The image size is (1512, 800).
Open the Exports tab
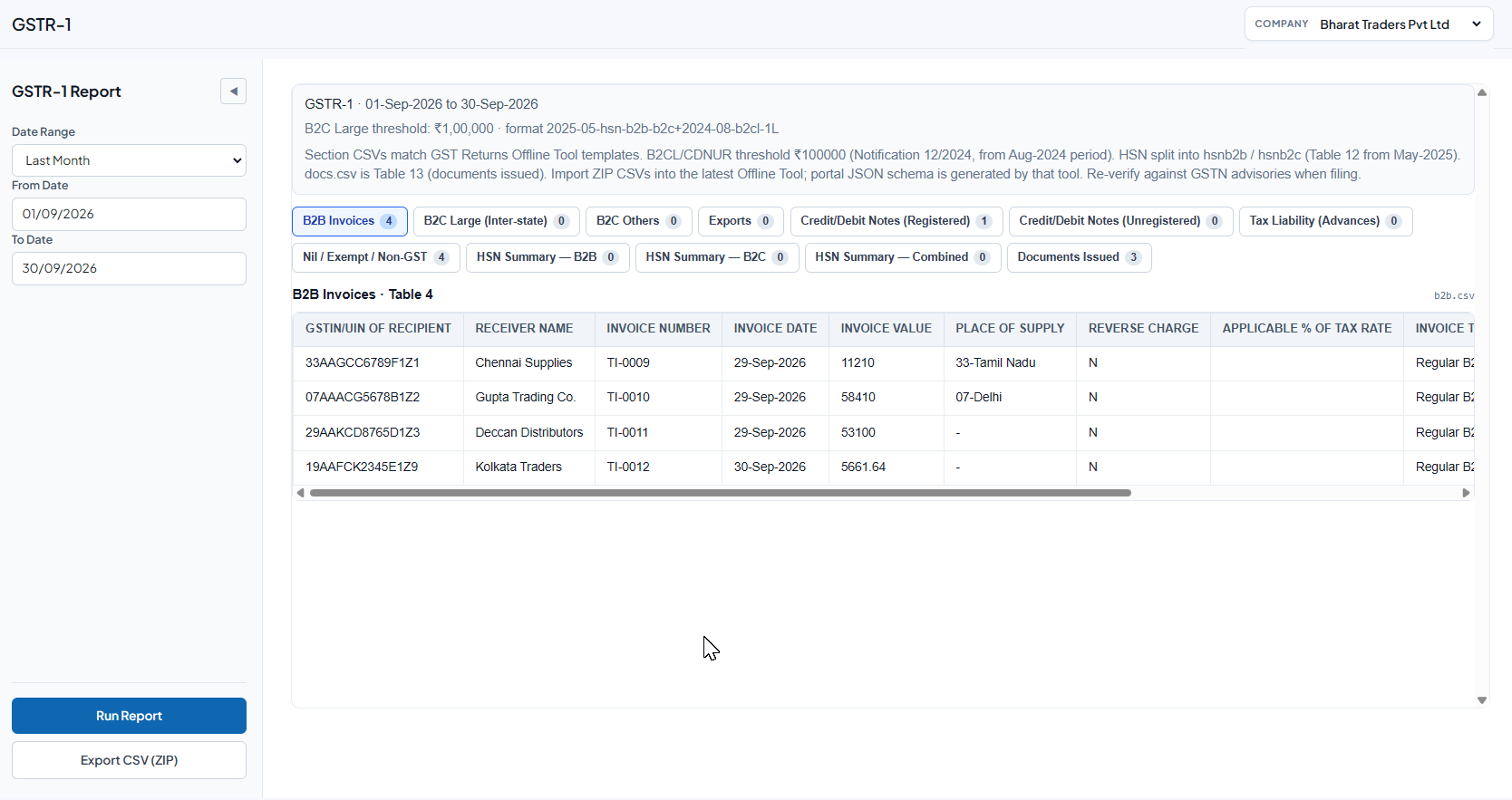[741, 221]
